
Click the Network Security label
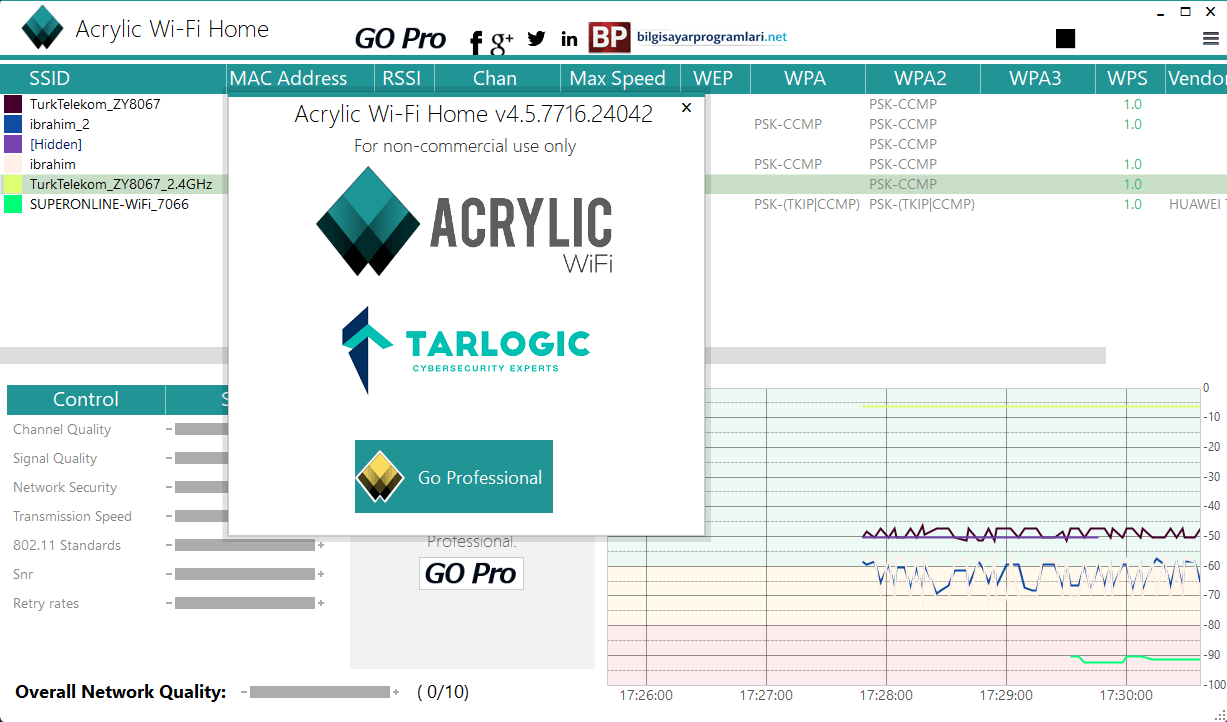pyautogui.click(x=65, y=487)
